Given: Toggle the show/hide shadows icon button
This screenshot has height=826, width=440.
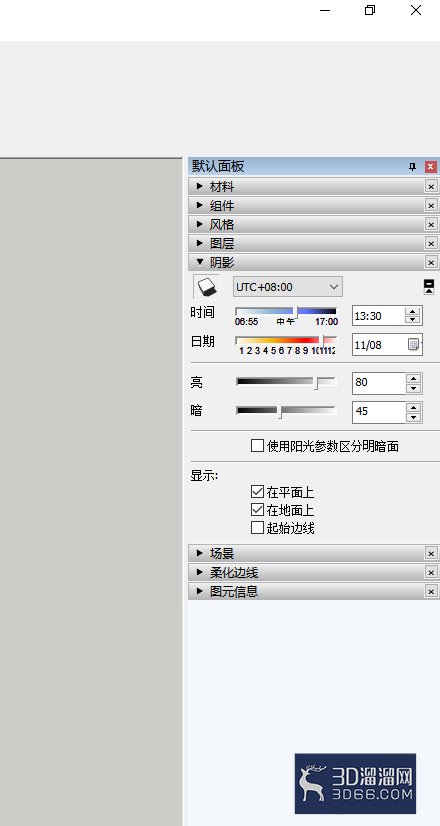Looking at the screenshot, I should 206,287.
